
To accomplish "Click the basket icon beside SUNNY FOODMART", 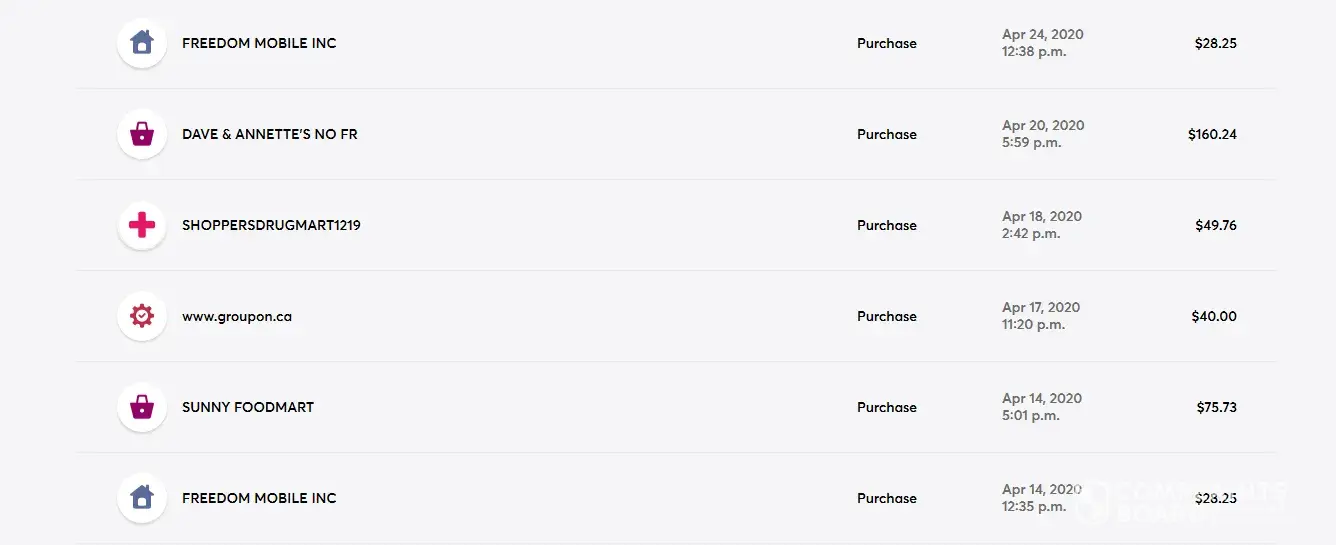I will 142,407.
